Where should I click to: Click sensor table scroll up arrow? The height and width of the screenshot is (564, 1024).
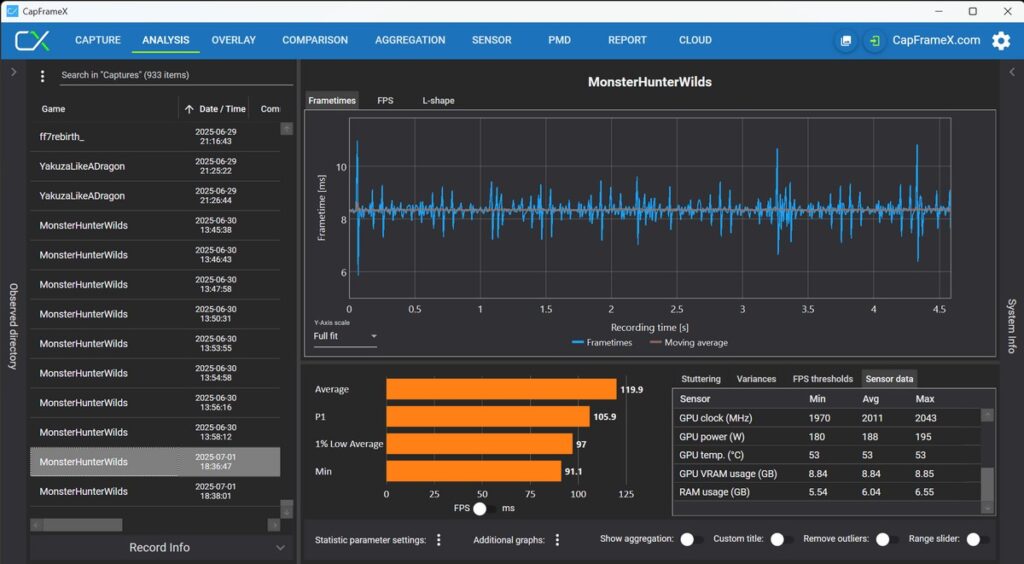[x=987, y=415]
